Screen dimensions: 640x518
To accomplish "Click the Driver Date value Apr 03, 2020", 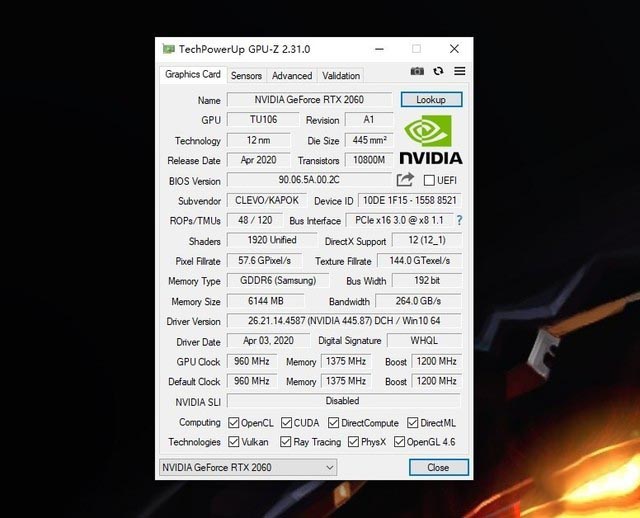I will pyautogui.click(x=268, y=340).
